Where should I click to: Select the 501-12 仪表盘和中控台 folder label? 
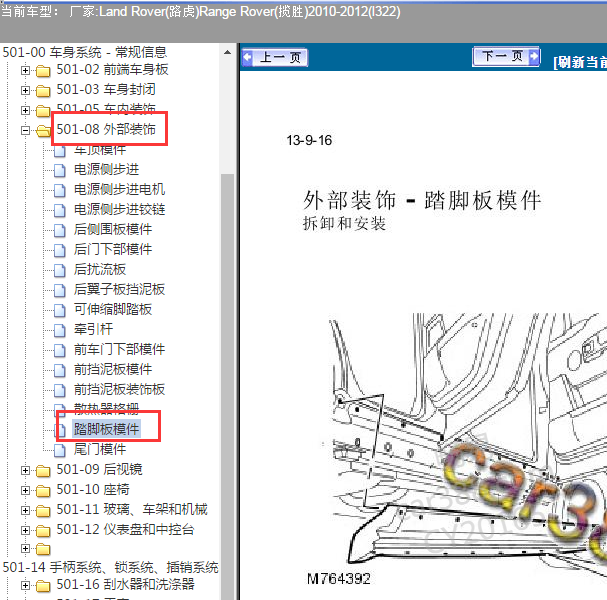125,530
